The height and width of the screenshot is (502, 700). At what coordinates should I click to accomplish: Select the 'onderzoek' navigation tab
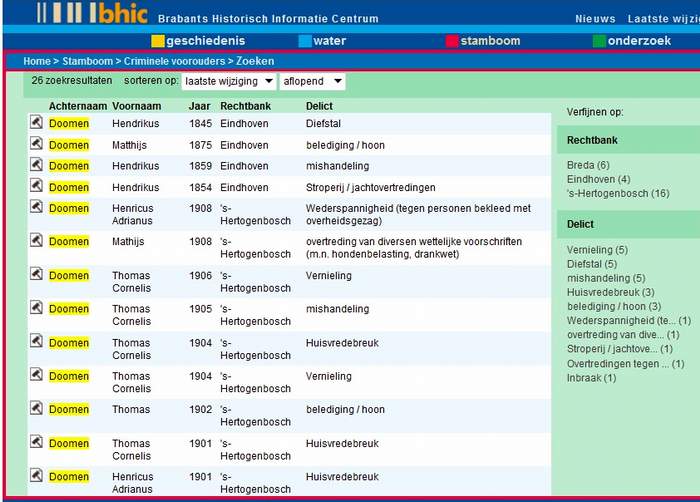(x=644, y=41)
